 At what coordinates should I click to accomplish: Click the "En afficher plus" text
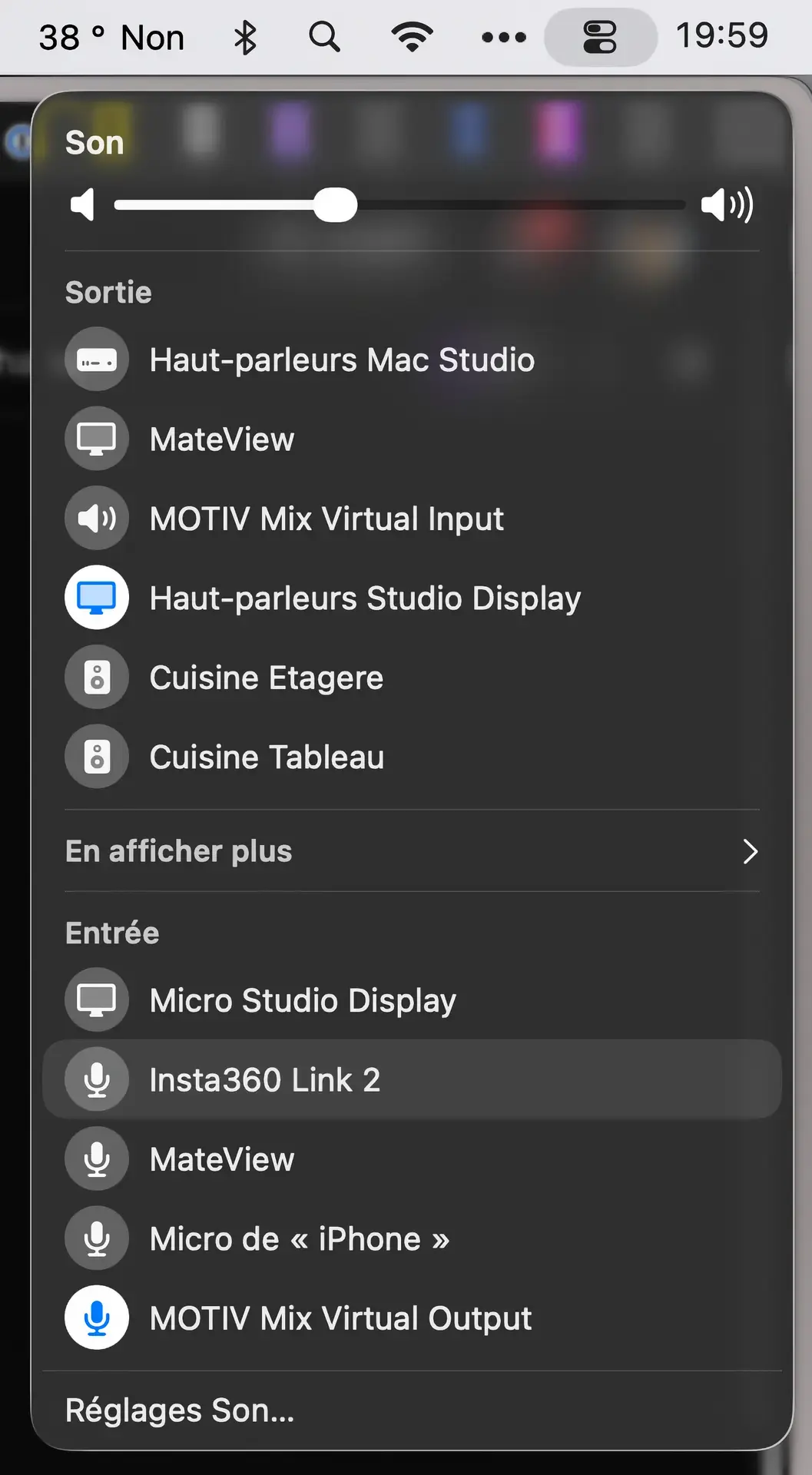[179, 851]
